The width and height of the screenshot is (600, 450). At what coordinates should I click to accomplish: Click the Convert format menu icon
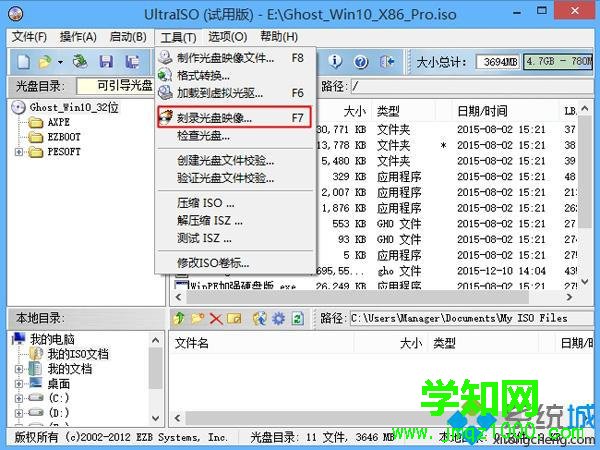(165, 75)
